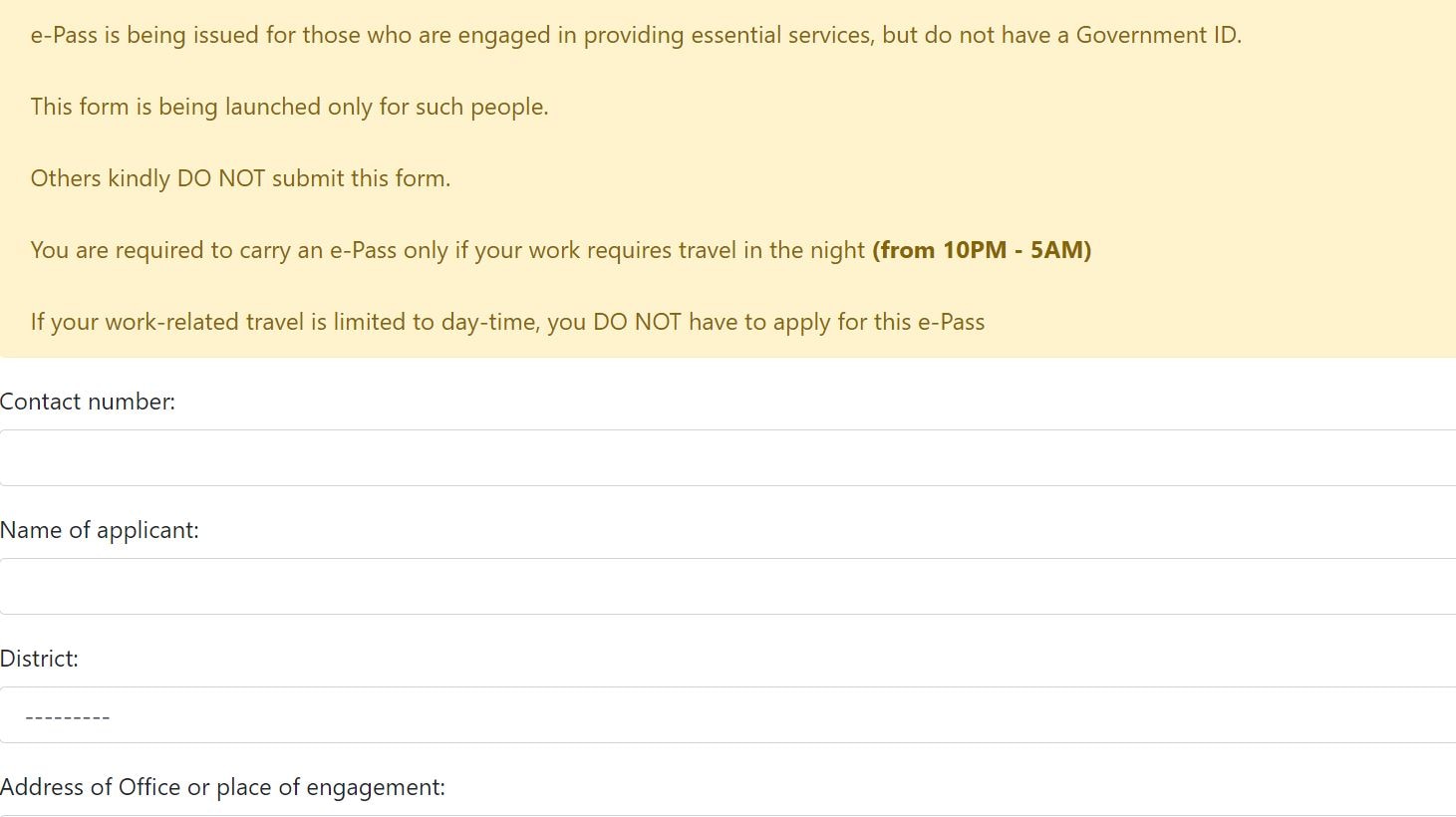Click the Contact number label

[88, 401]
